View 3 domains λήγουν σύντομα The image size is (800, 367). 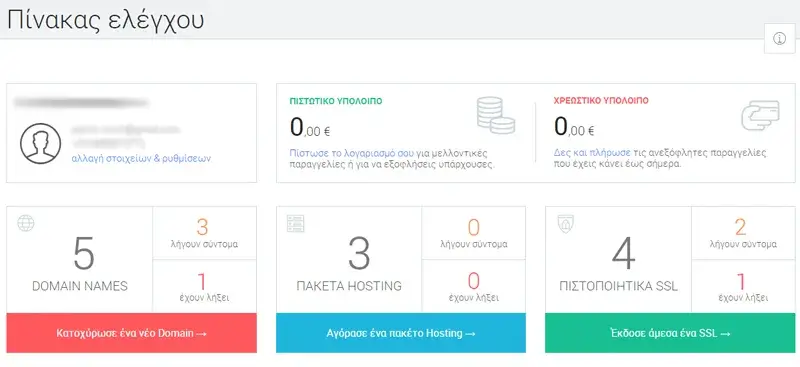(204, 233)
